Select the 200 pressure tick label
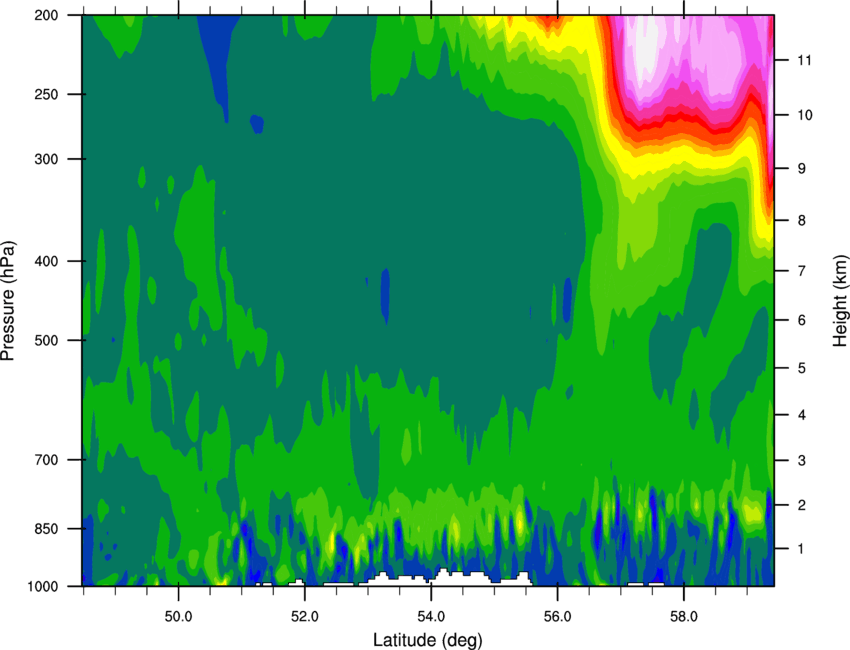 pos(47,16)
